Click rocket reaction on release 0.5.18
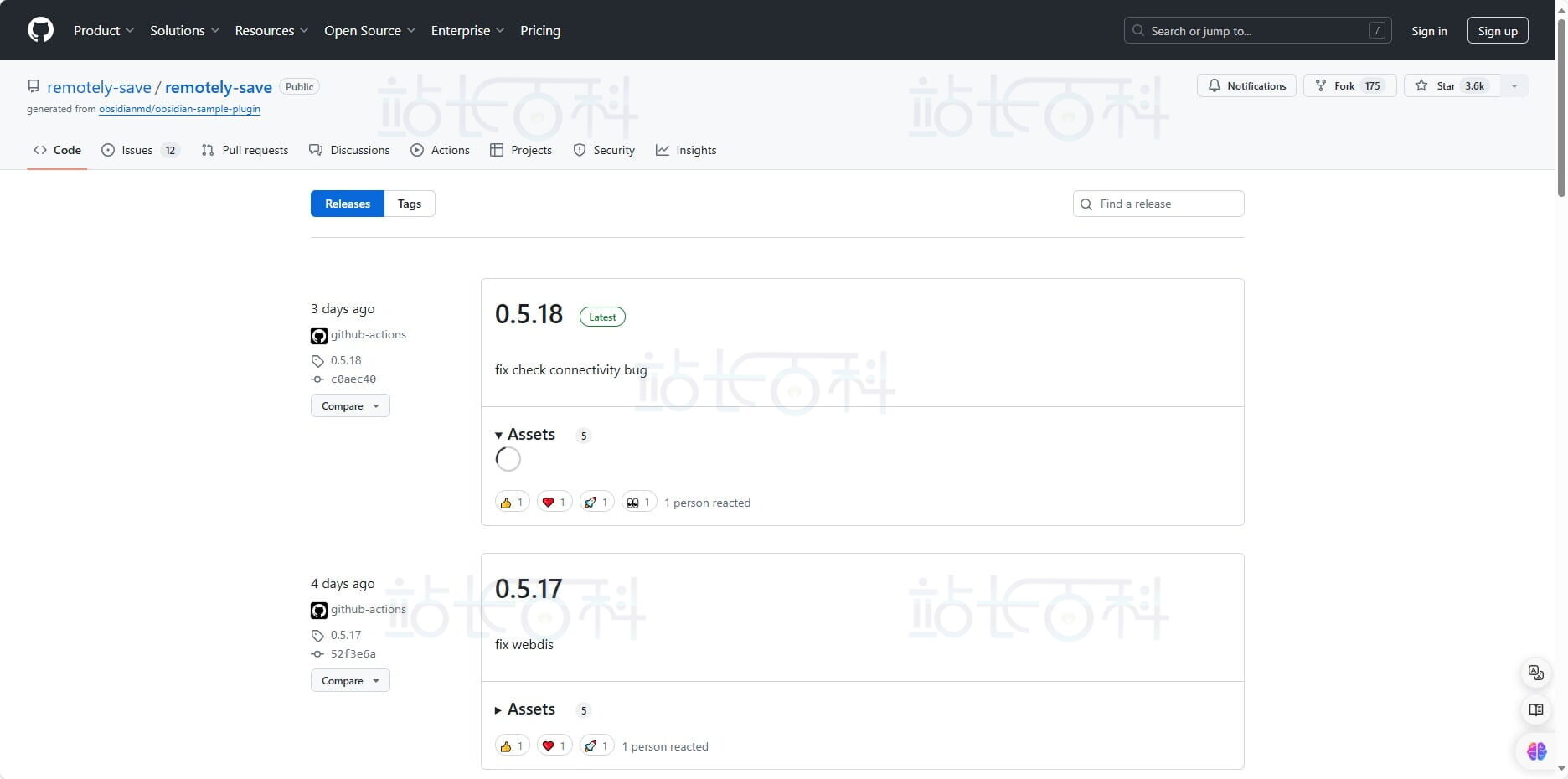 [x=596, y=503]
